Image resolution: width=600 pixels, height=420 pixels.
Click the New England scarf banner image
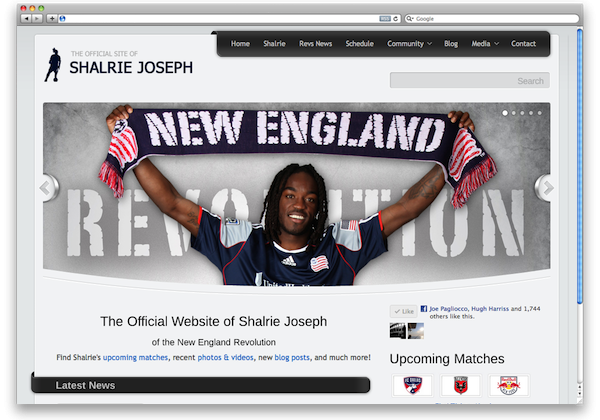[x=297, y=194]
